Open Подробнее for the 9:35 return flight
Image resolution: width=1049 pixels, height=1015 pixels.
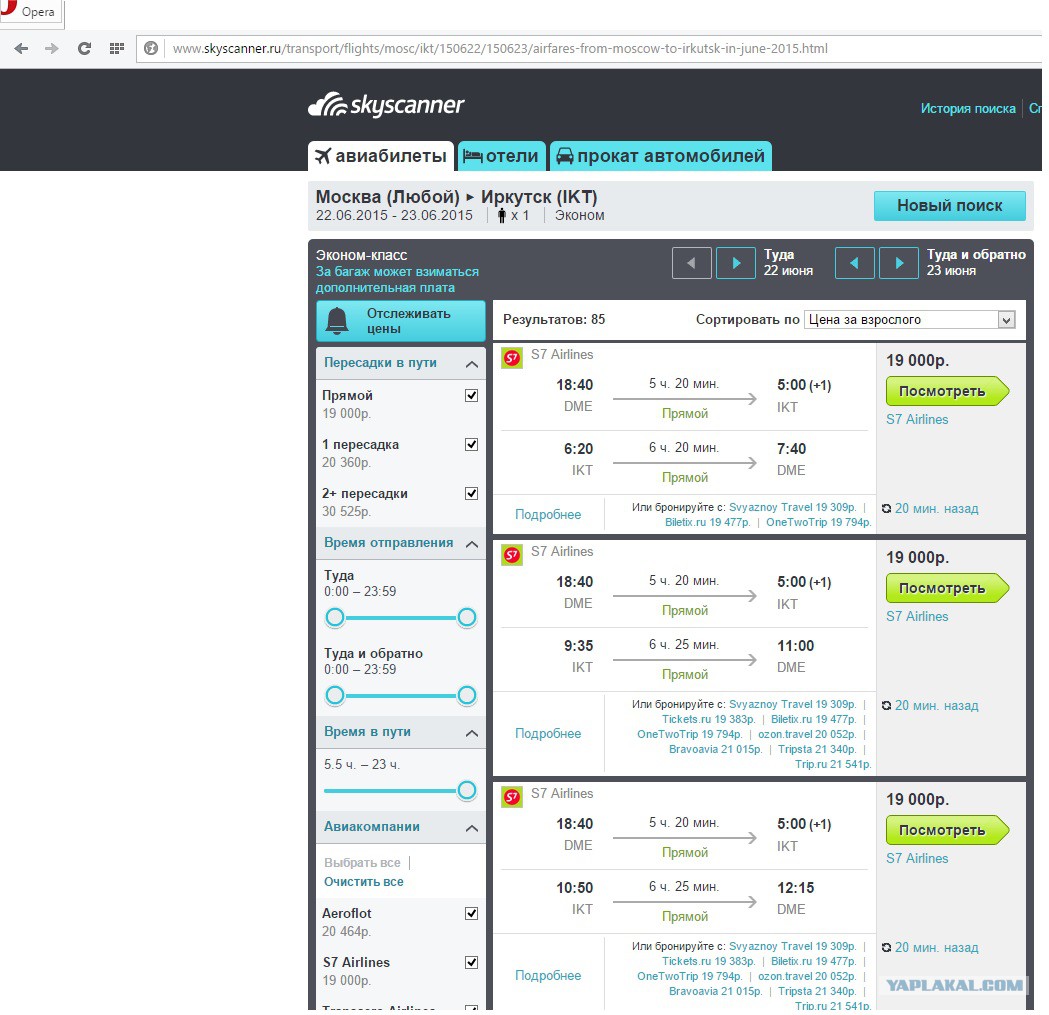coord(548,733)
